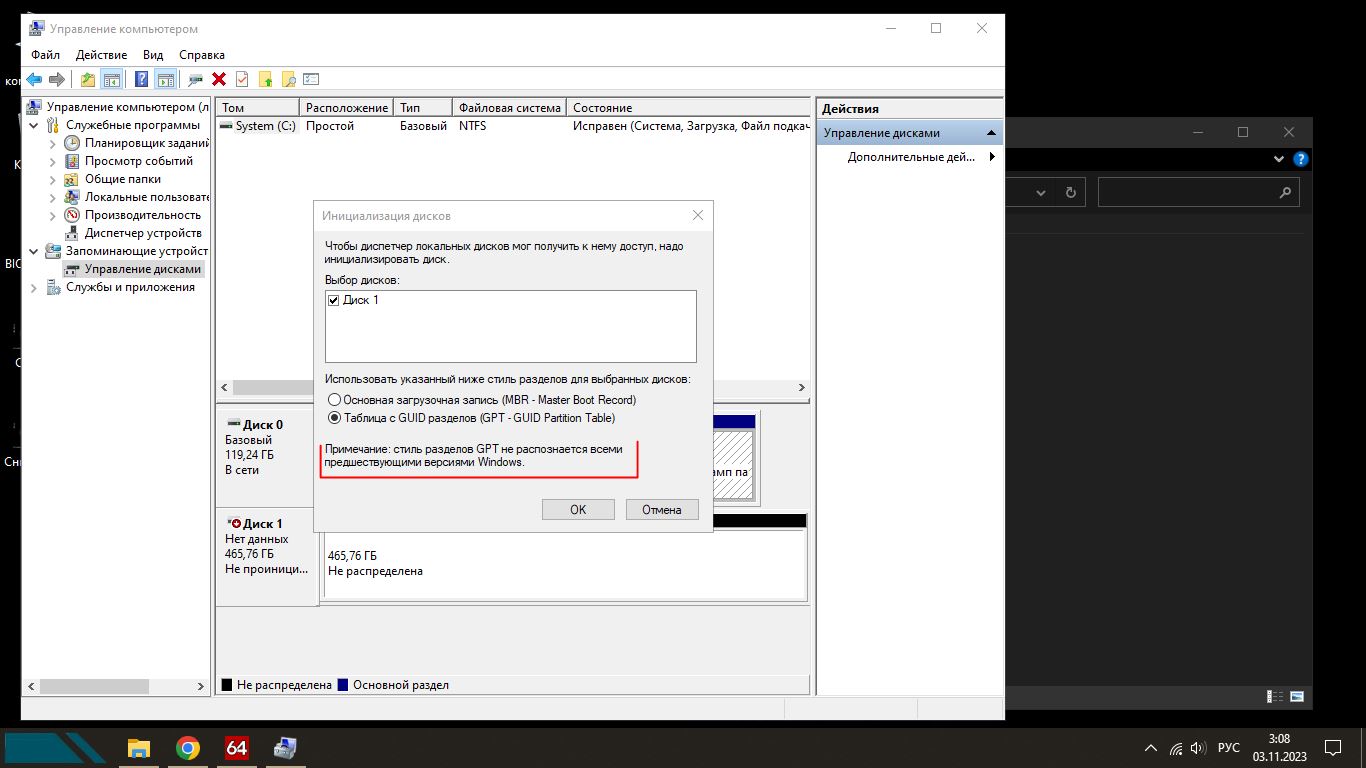Collapse the Запоминающие устройства node
The width and height of the screenshot is (1366, 768).
pyautogui.click(x=35, y=251)
